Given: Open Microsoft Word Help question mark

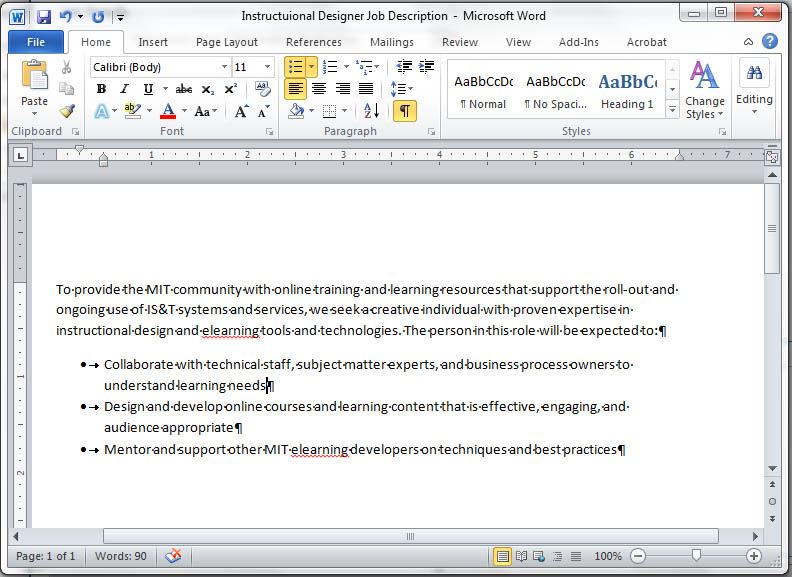Looking at the screenshot, I should coord(769,41).
